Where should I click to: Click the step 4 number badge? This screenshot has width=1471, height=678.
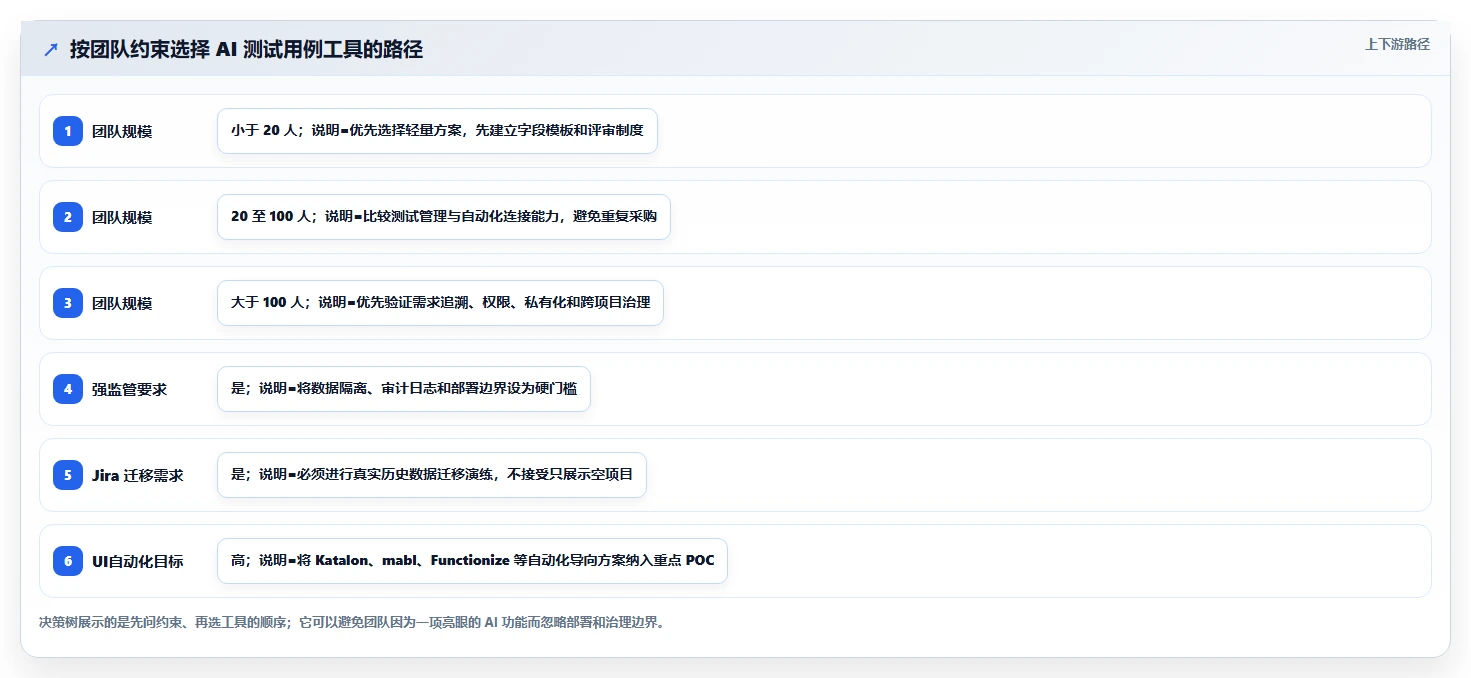tap(68, 389)
